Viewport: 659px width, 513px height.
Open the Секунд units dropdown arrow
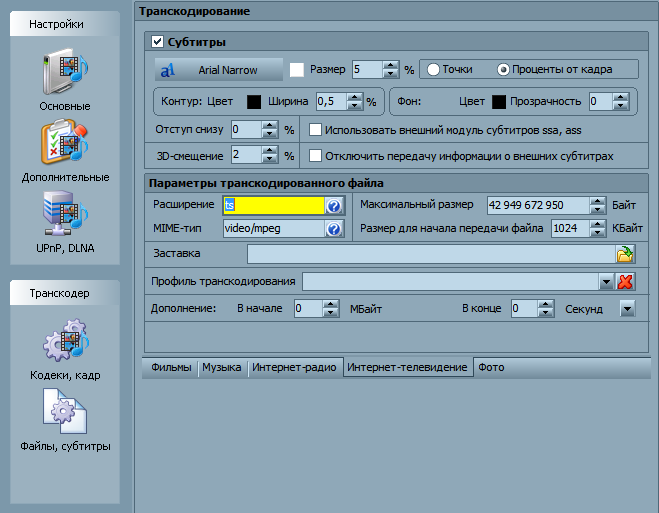coord(626,309)
